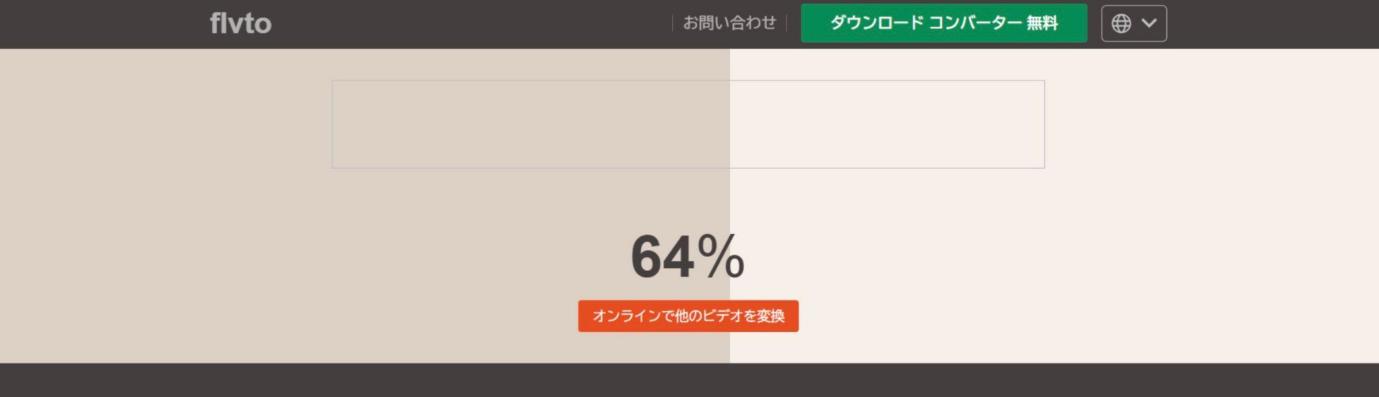Click the green ダウンロード コンバーター 無料 button
Viewport: 1379px width, 397px height.
pyautogui.click(x=944, y=23)
